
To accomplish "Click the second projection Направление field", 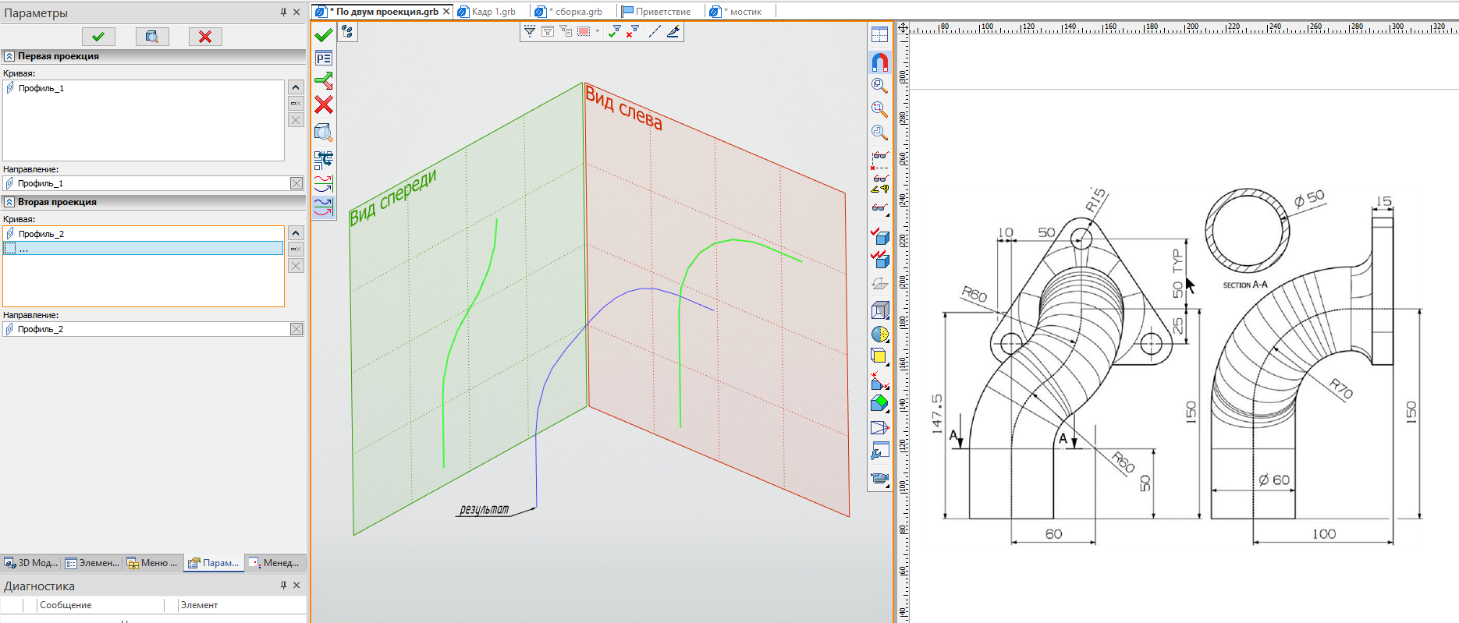I will tap(146, 329).
